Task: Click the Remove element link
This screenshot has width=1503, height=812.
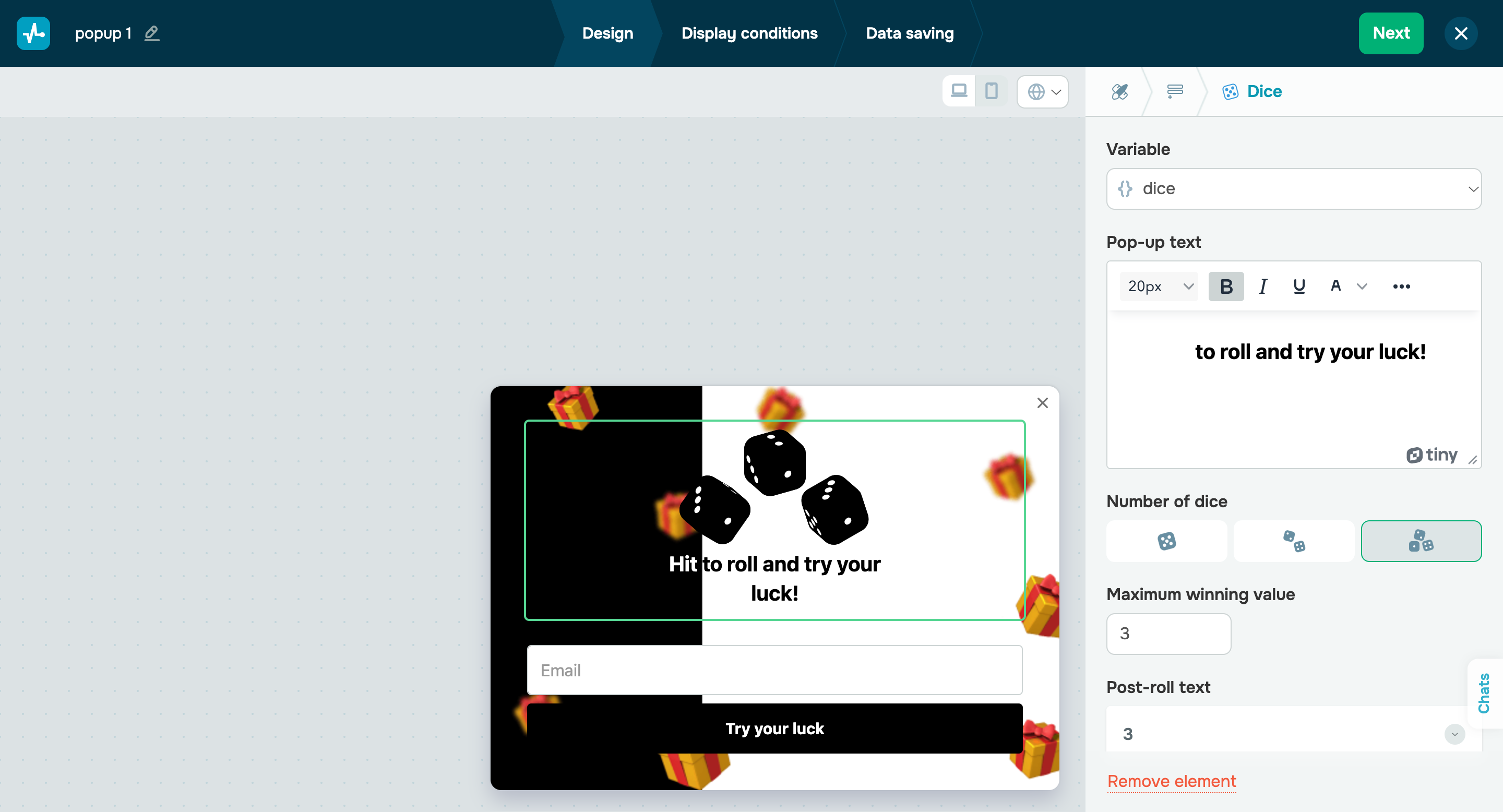Action: 1171,781
